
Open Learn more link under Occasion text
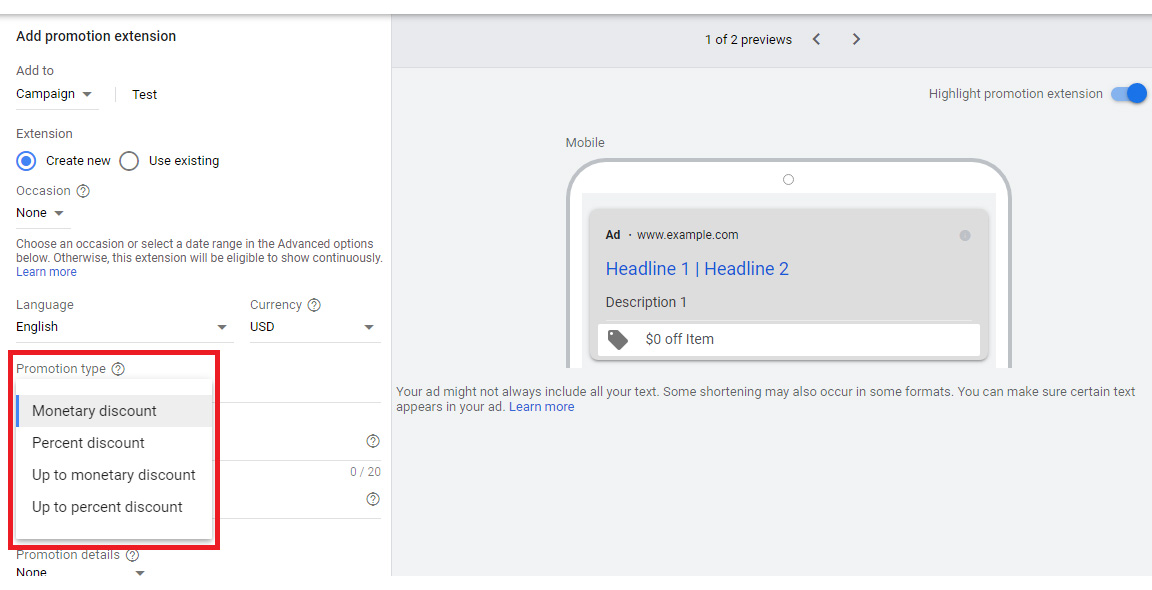(46, 272)
